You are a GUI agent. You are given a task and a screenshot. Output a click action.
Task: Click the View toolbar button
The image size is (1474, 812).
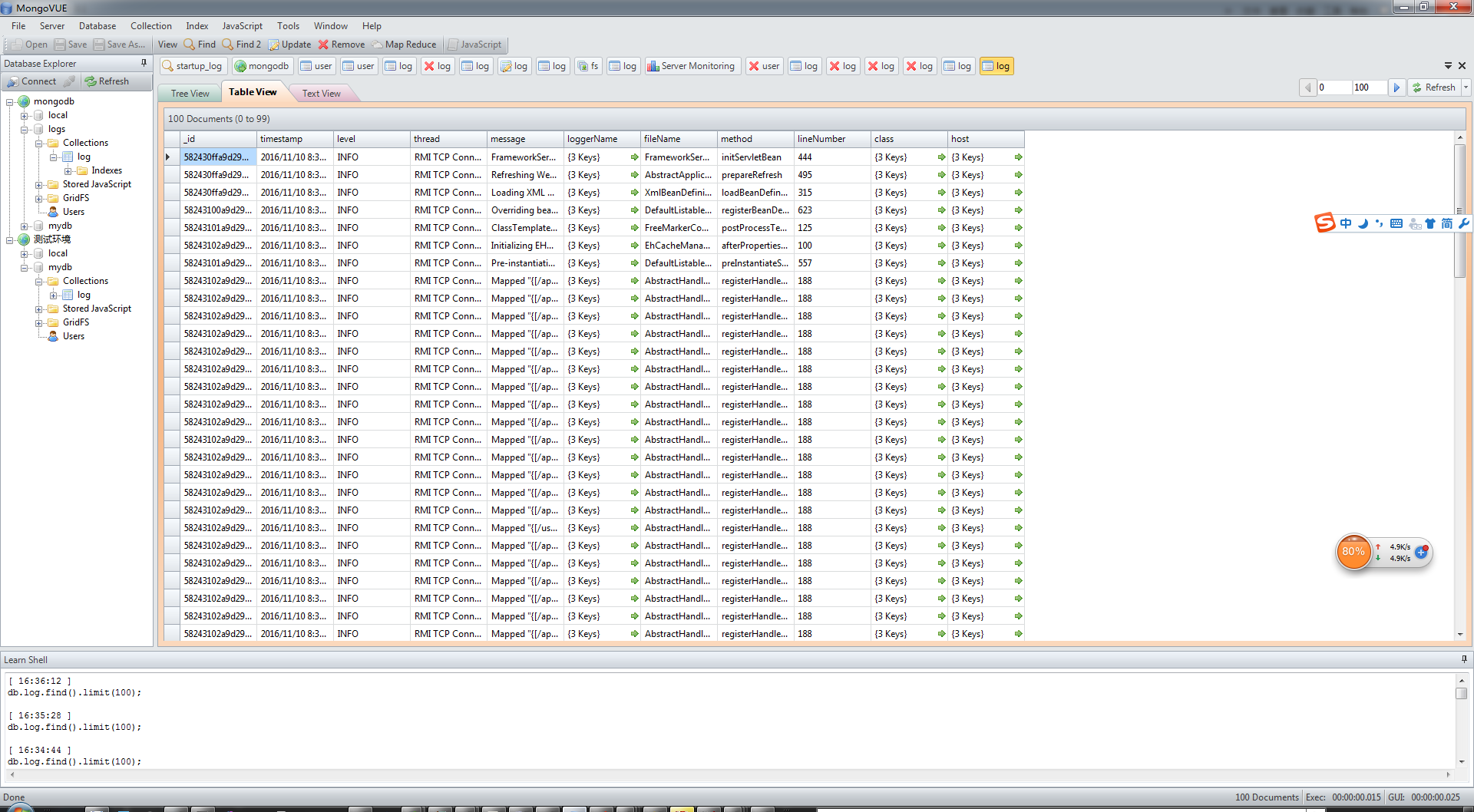click(x=167, y=45)
